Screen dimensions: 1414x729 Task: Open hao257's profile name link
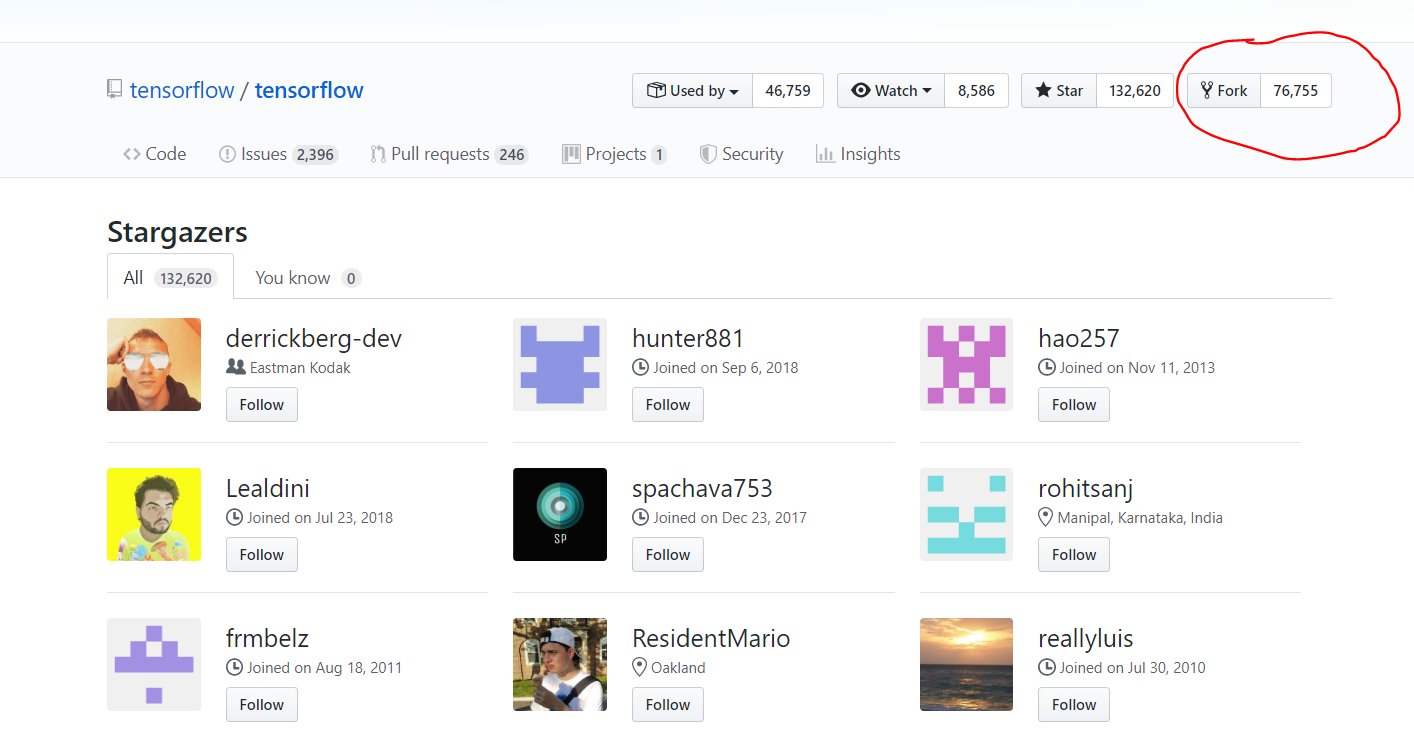[x=1079, y=338]
